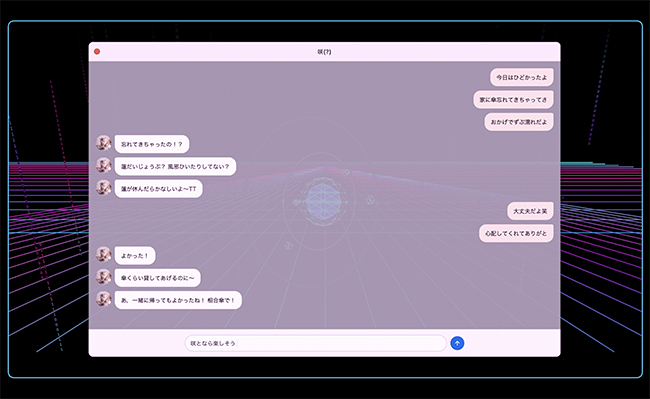Image resolution: width=650 pixels, height=399 pixels.
Task: Click avatar beside 蓮だいじょうぶ? message
Action: coord(104,166)
